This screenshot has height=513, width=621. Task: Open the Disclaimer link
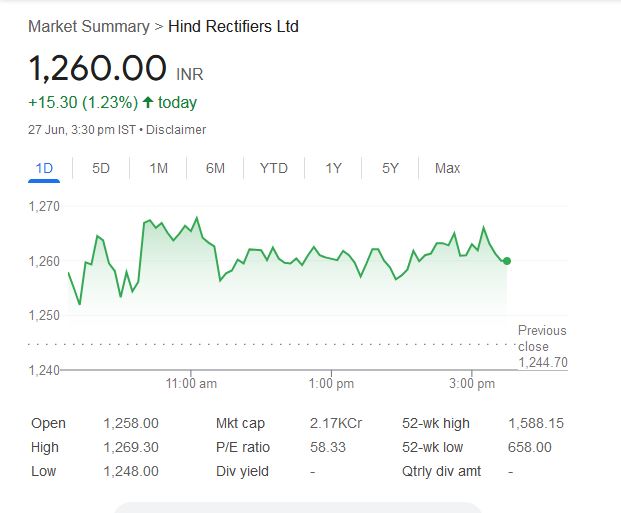178,130
